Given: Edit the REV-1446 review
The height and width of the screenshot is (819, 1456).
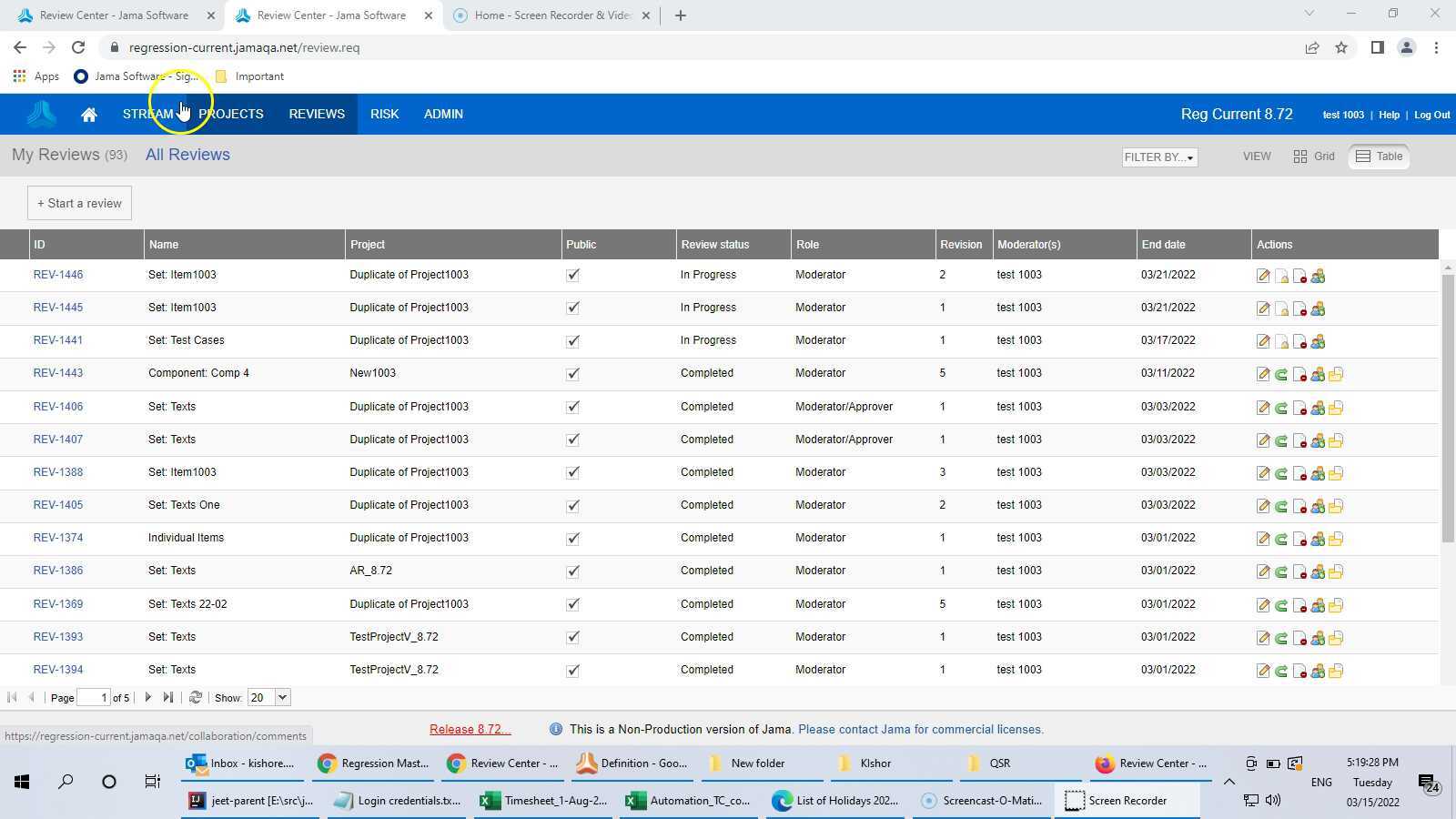Looking at the screenshot, I should 1263,275.
